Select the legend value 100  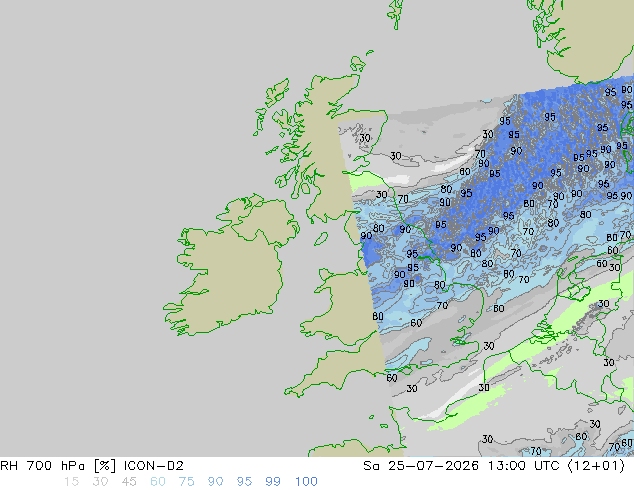point(306,482)
